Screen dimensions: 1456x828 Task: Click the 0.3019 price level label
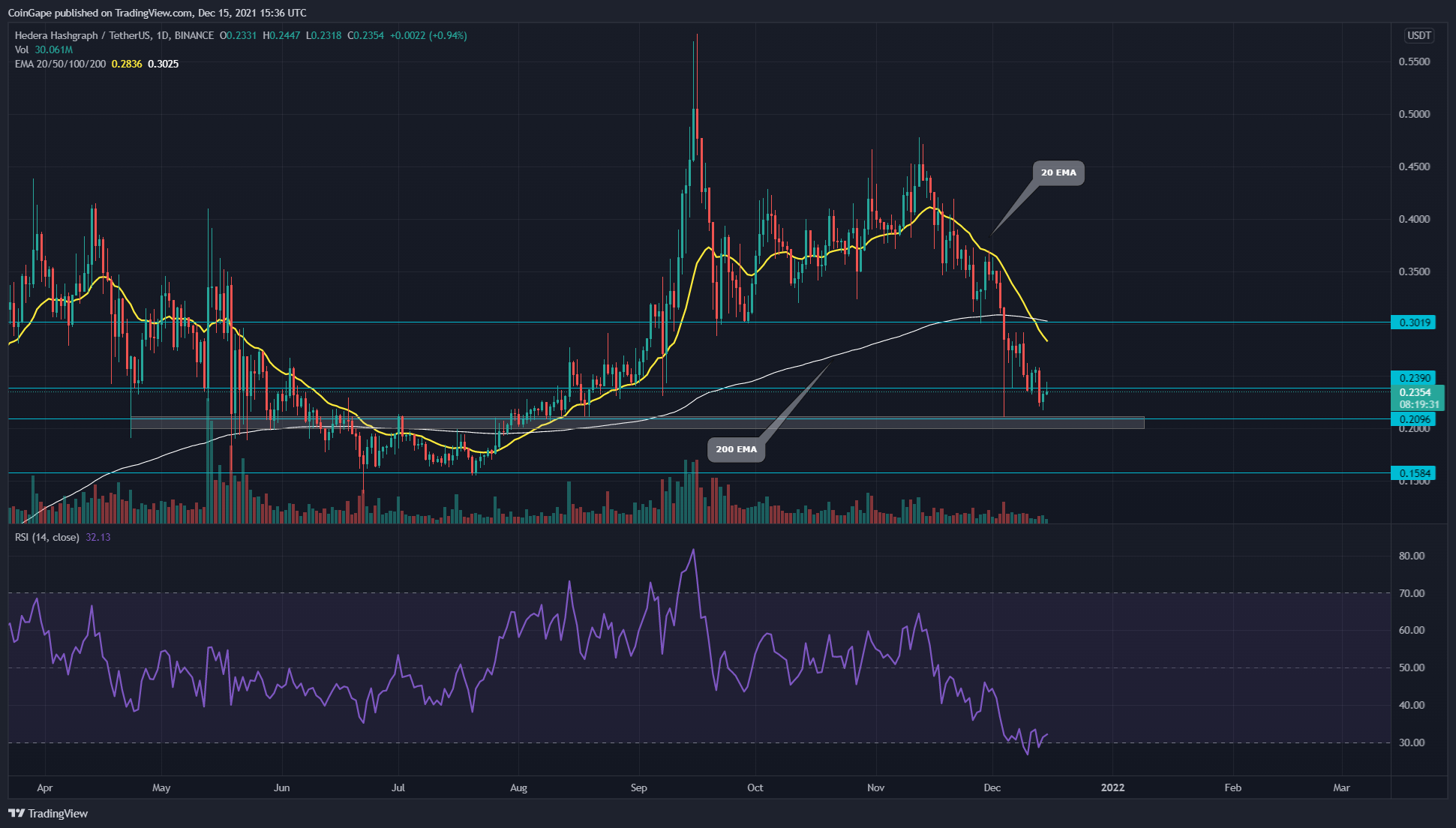coord(1413,322)
